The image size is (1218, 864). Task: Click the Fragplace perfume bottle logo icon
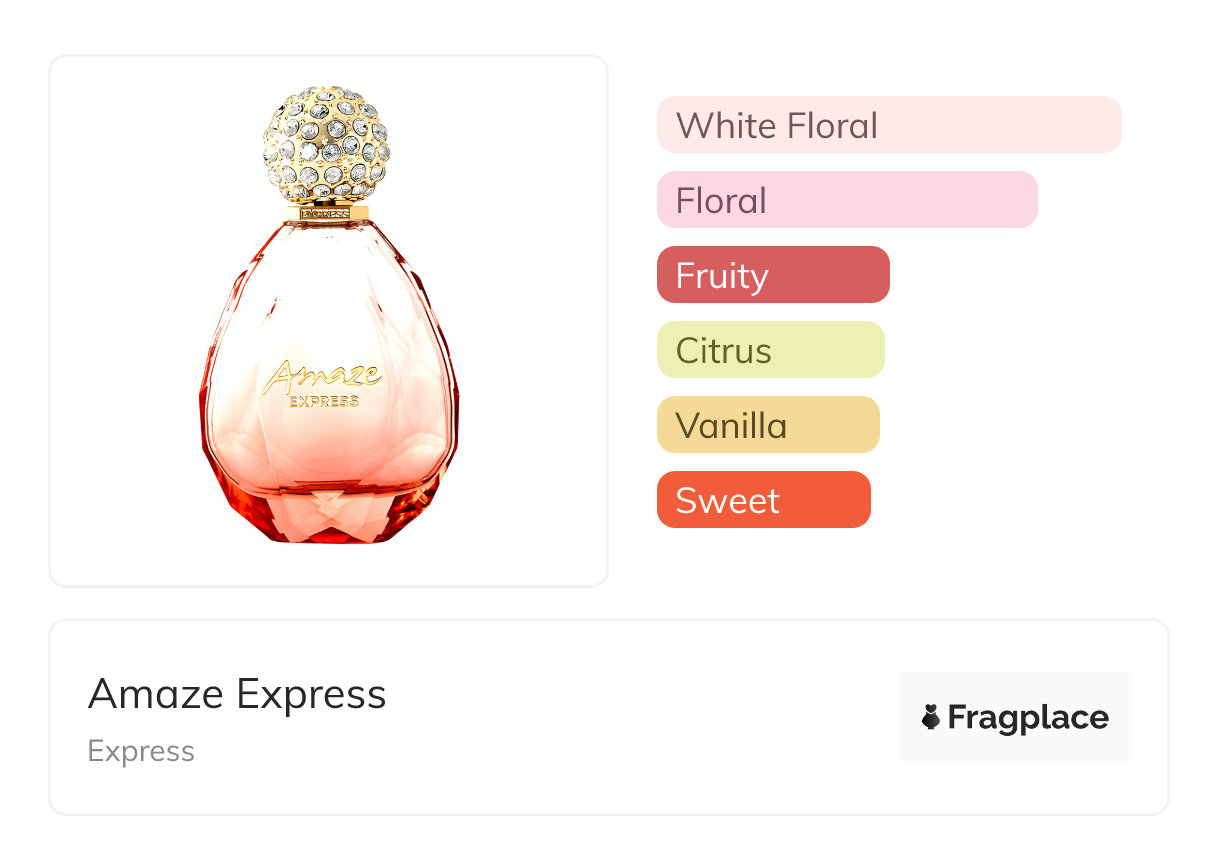point(931,717)
